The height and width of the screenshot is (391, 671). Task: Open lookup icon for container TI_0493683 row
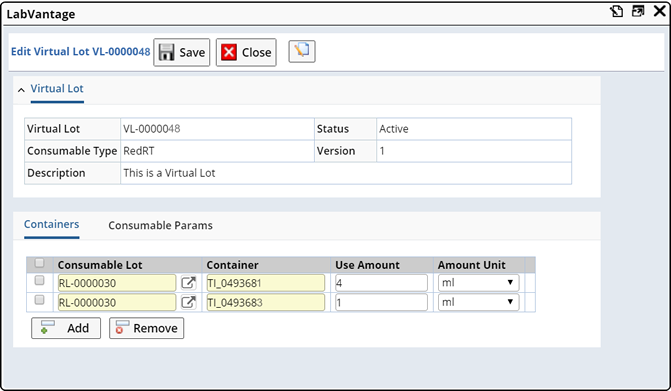pos(188,302)
